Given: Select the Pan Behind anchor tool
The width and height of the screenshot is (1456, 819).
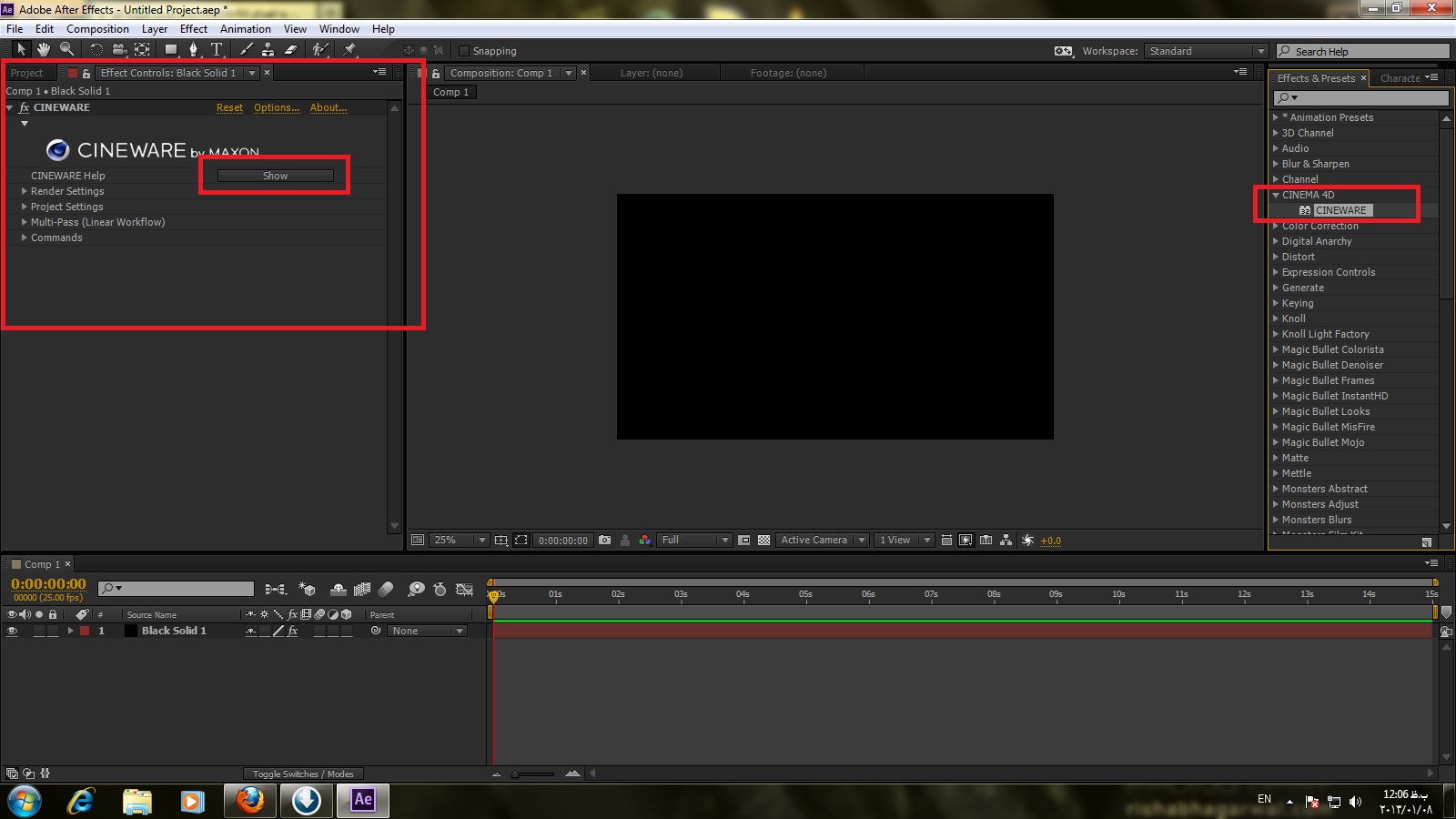Looking at the screenshot, I should pos(143,50).
